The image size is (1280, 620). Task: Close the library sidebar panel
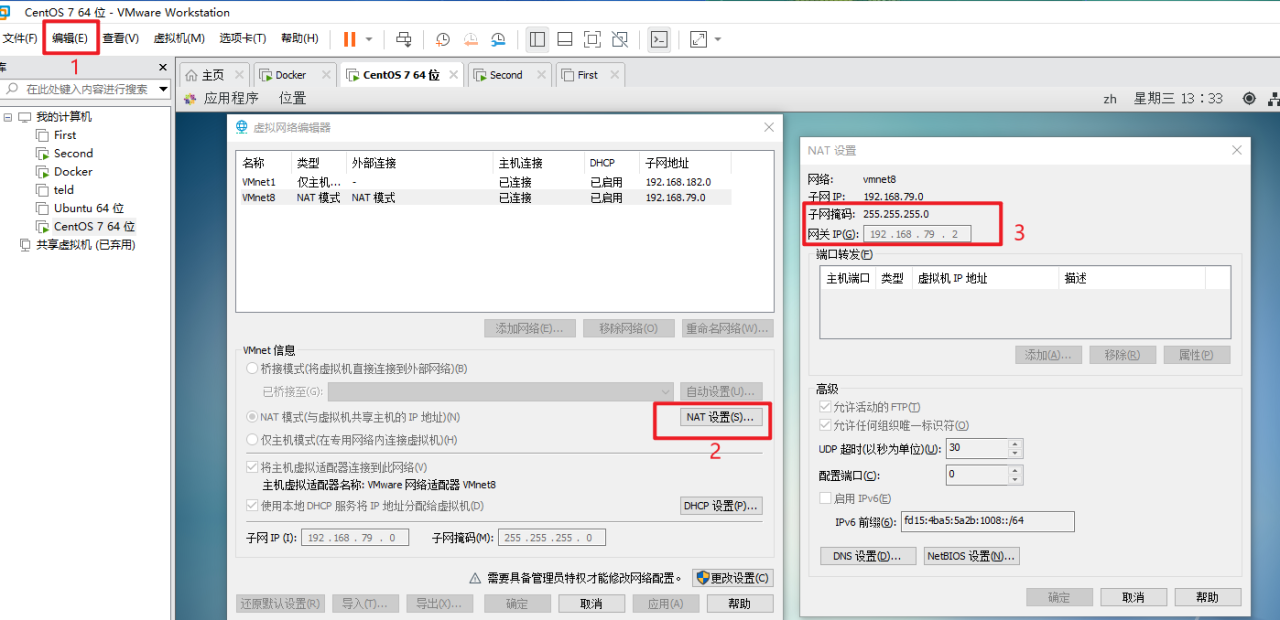163,67
